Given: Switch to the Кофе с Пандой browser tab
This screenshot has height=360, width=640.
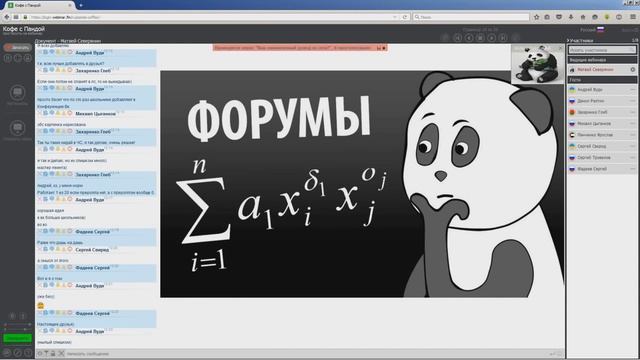Looking at the screenshot, I should 40,5.
